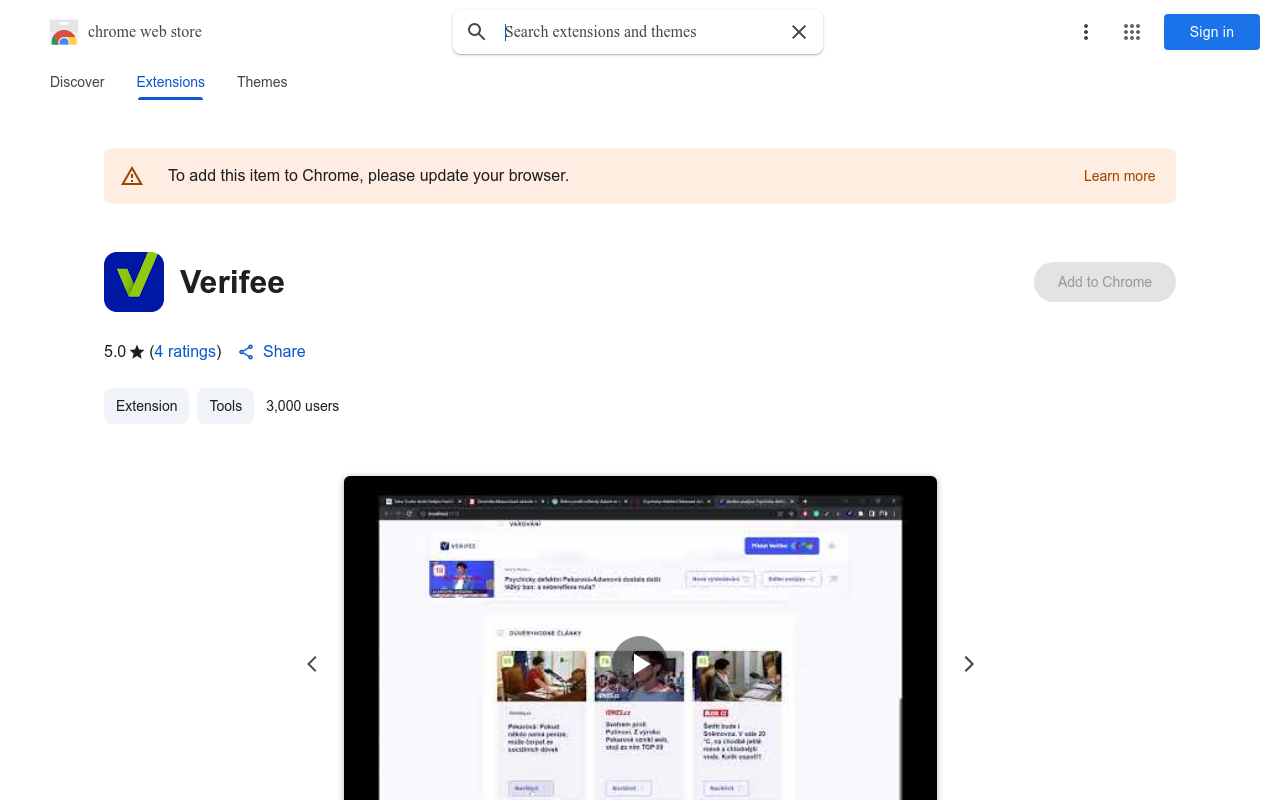
Task: Click the rating star icon
Action: pyautogui.click(x=137, y=352)
